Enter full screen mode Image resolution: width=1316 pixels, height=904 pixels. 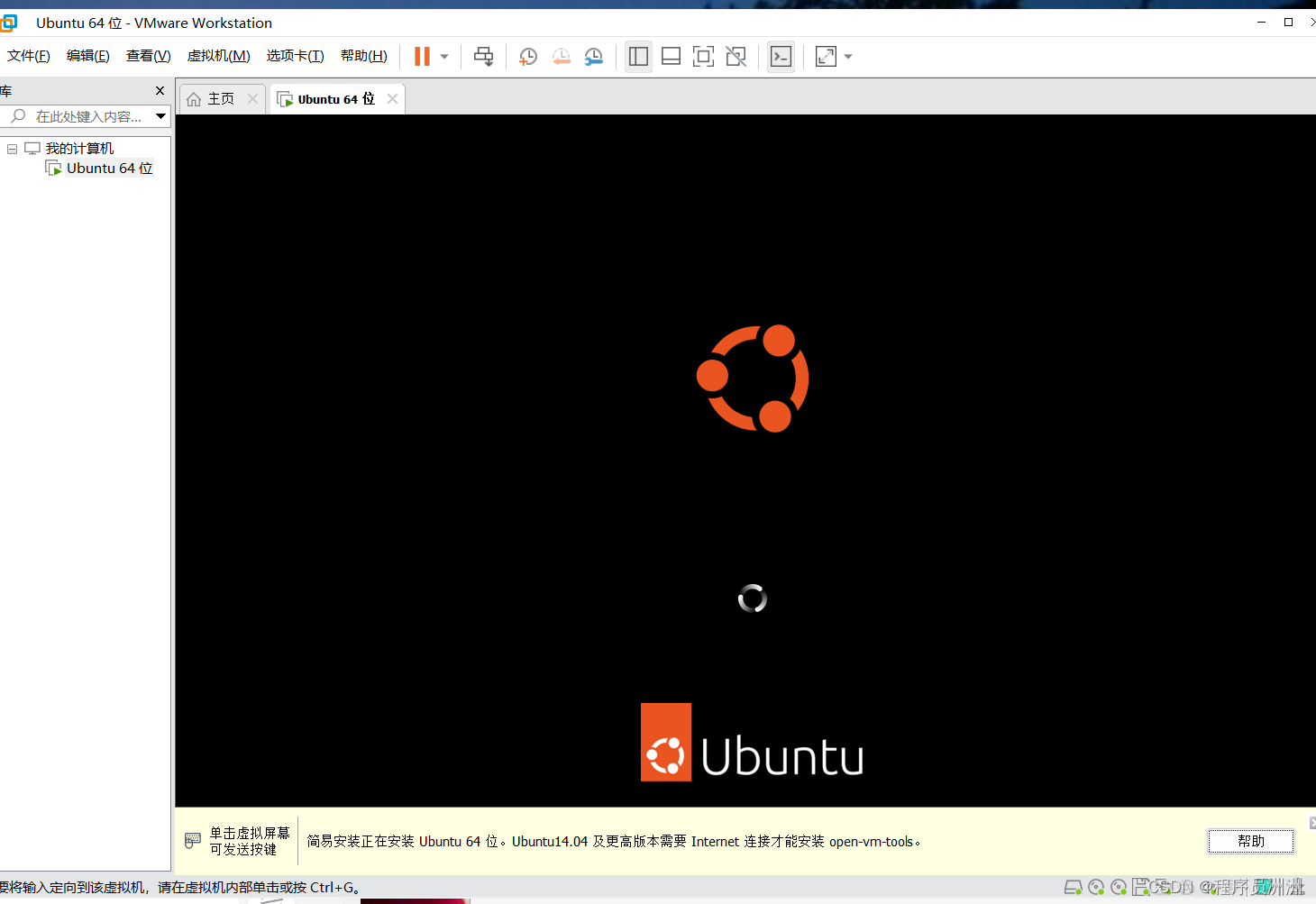click(x=703, y=56)
